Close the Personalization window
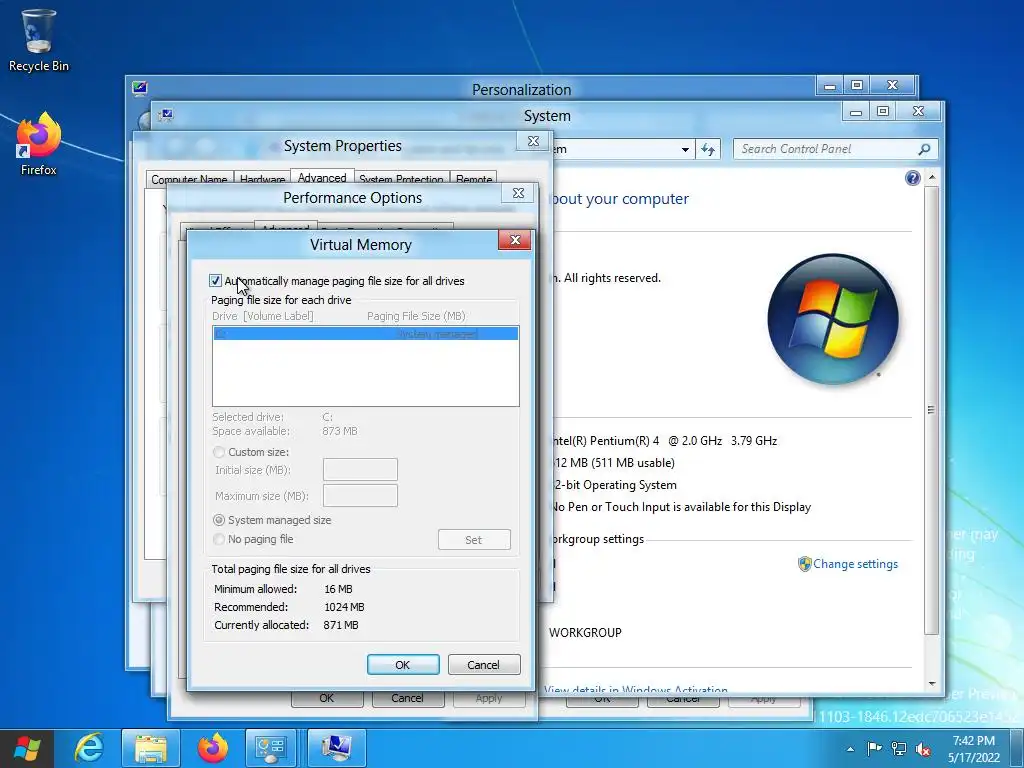Screen dimensions: 1024x768 [x=893, y=85]
